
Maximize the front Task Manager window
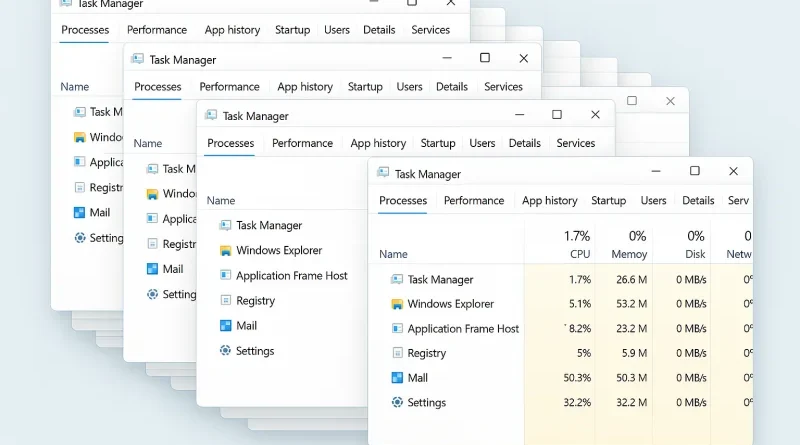point(694,171)
